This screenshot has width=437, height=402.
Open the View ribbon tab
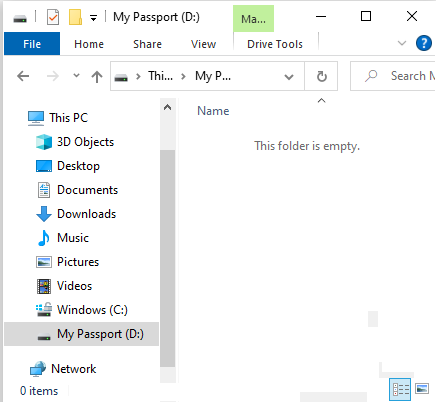coord(203,44)
